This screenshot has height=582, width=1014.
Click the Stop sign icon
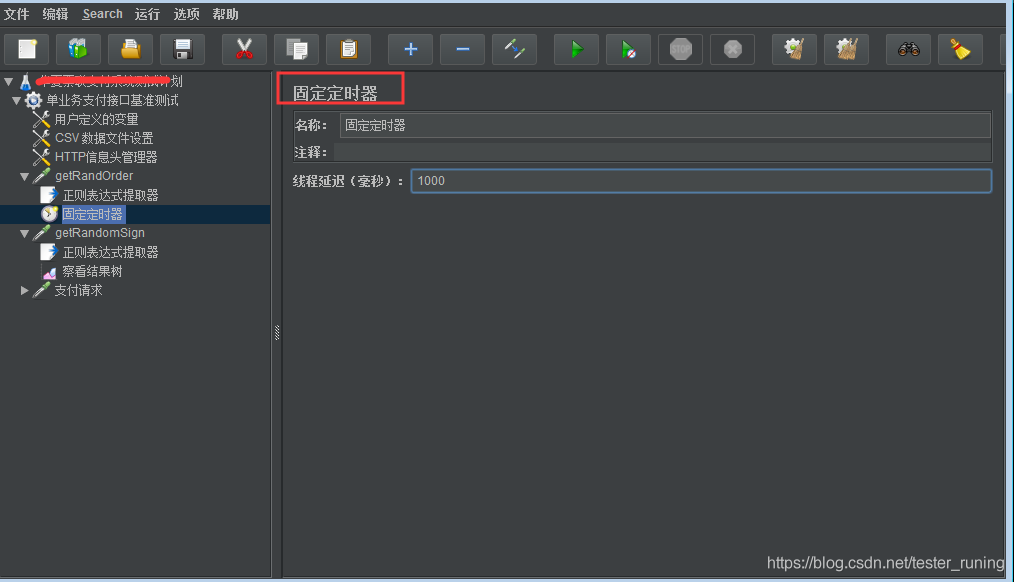(680, 49)
